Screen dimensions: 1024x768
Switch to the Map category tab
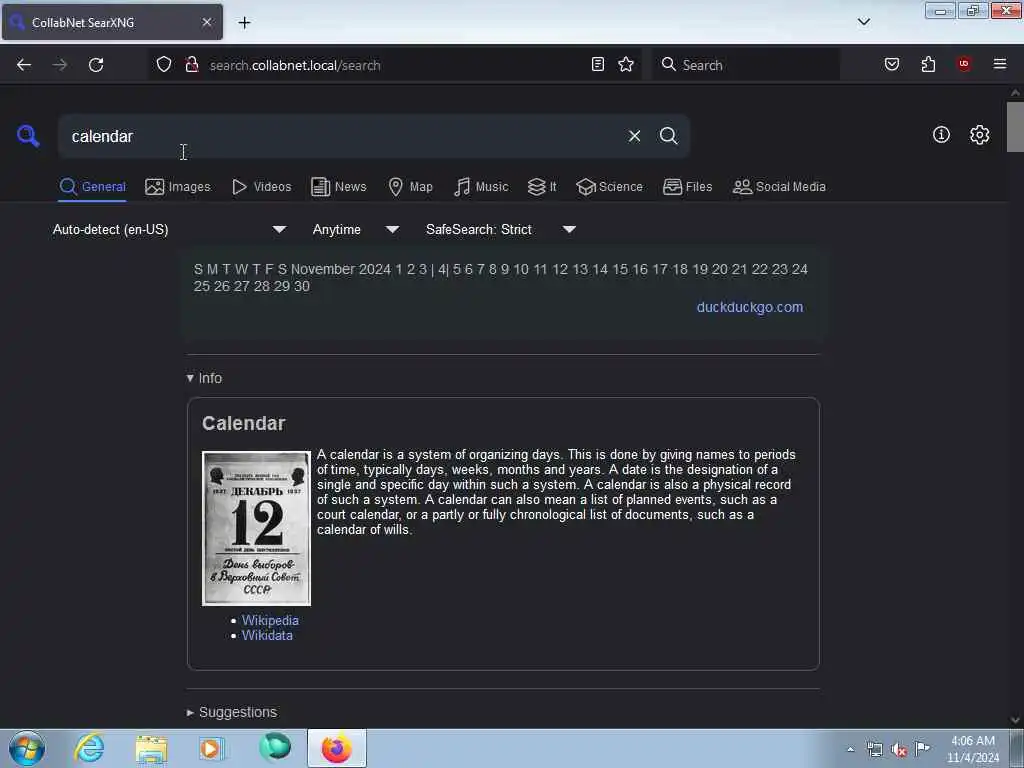(410, 187)
